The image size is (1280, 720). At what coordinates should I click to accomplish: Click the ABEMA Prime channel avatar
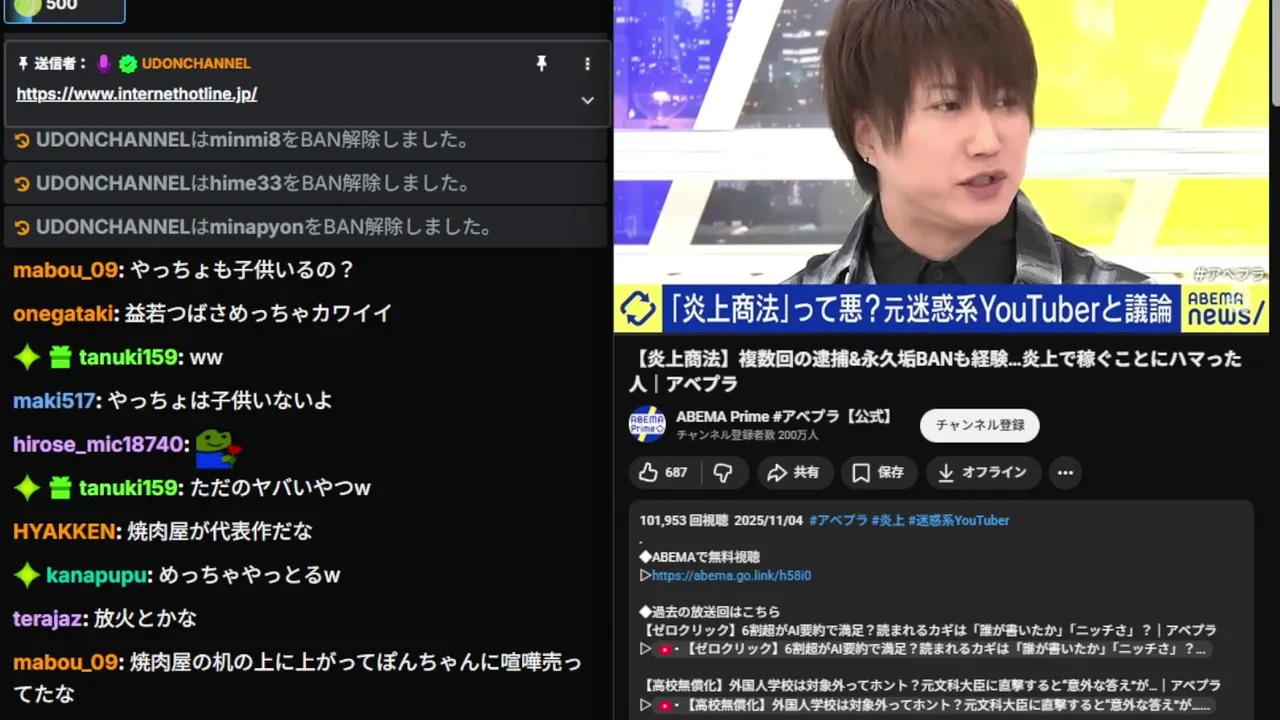647,425
